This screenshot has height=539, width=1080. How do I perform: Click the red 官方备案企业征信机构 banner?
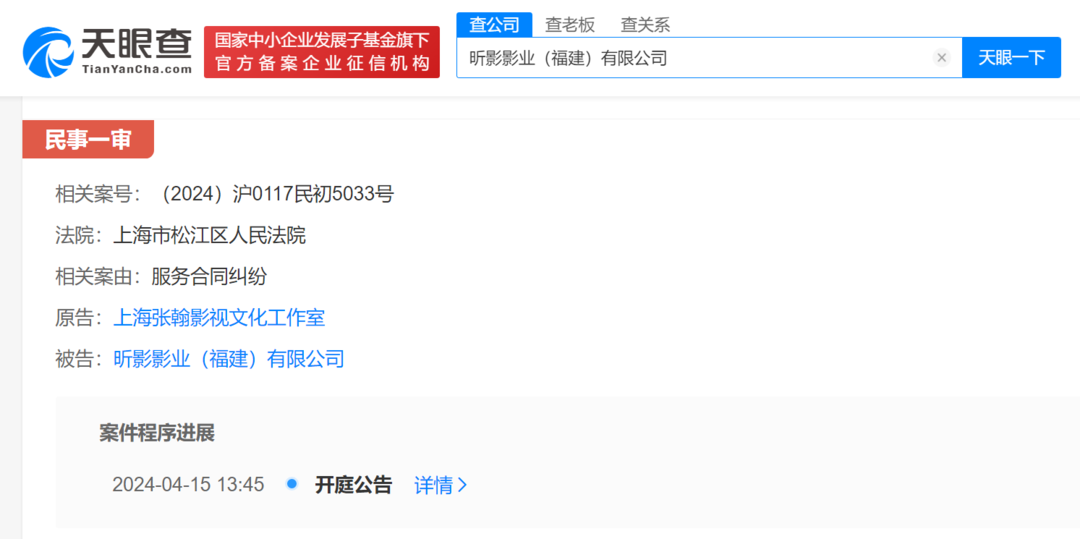coord(322,52)
